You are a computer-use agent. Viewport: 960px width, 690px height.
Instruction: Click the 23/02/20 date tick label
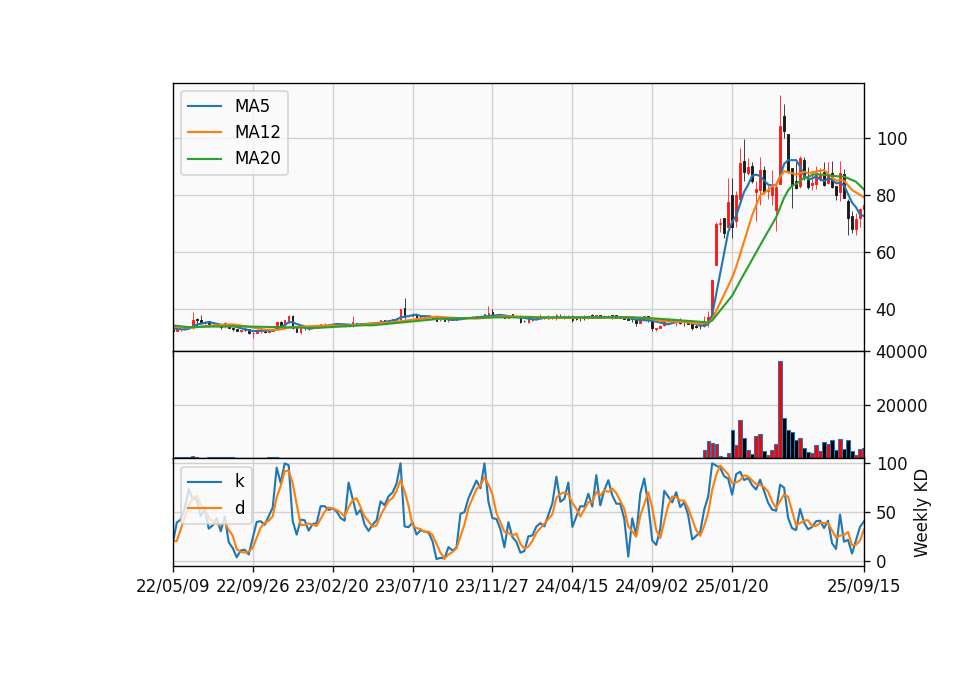(x=332, y=586)
